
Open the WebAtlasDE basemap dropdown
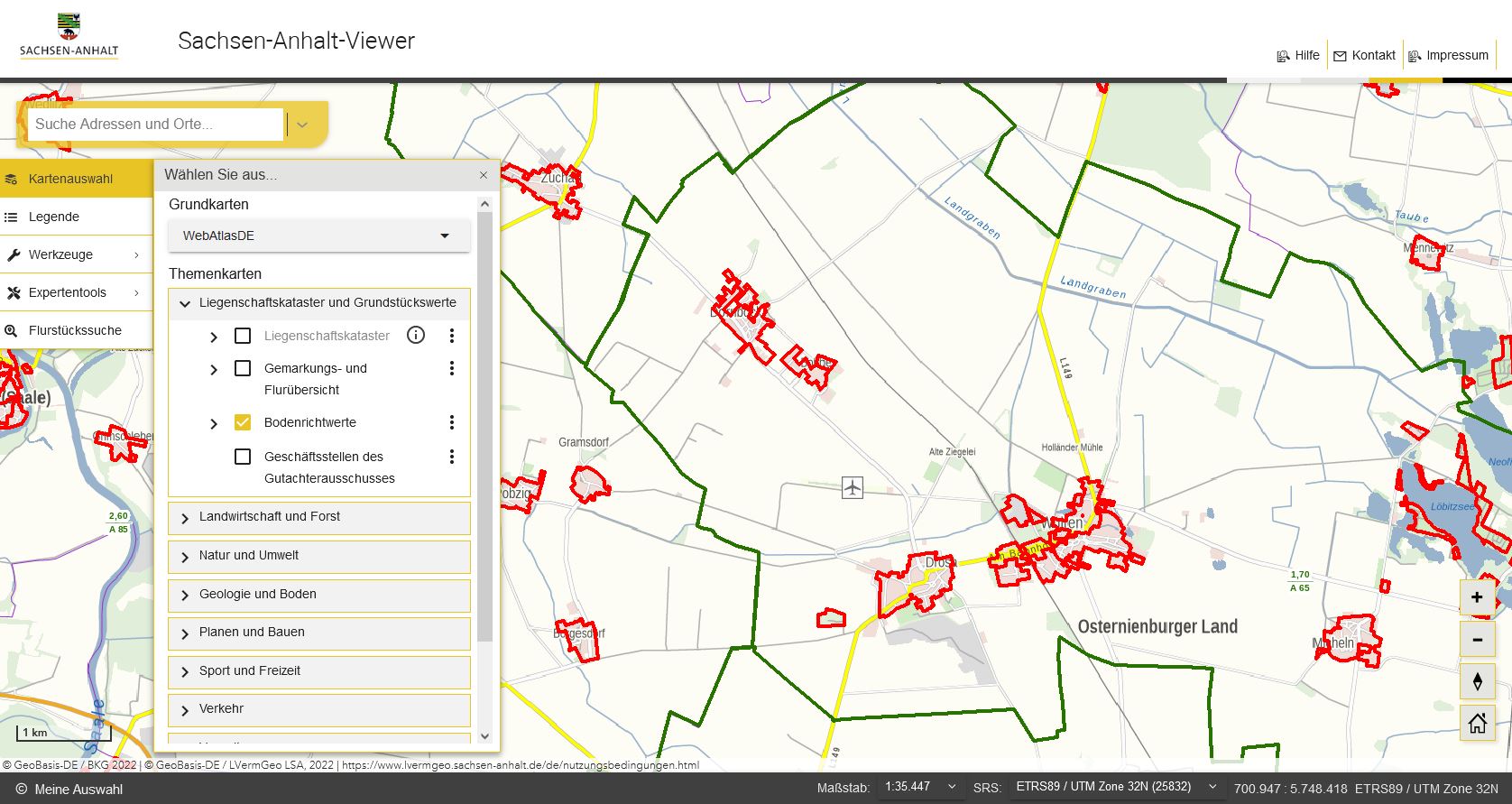[x=318, y=236]
